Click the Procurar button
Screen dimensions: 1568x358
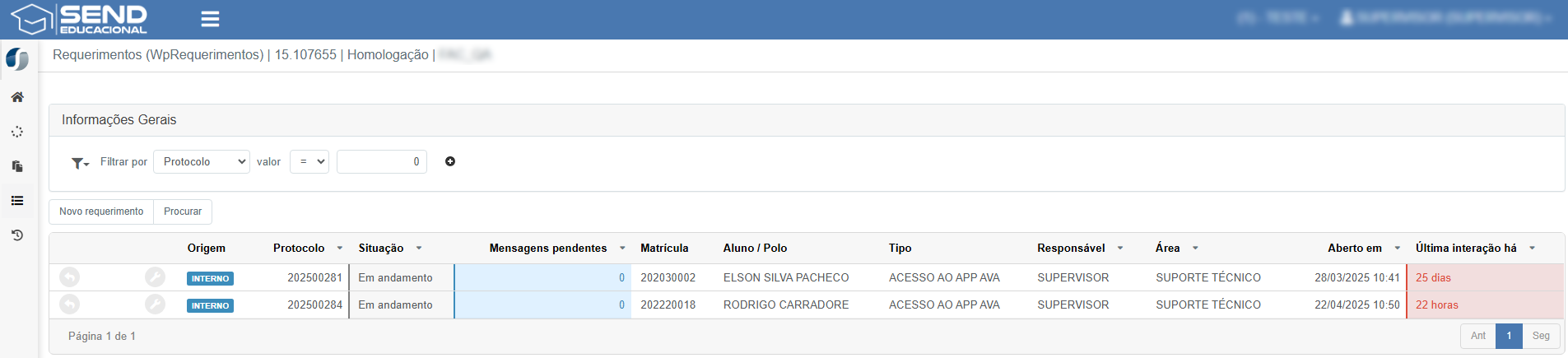click(x=183, y=212)
